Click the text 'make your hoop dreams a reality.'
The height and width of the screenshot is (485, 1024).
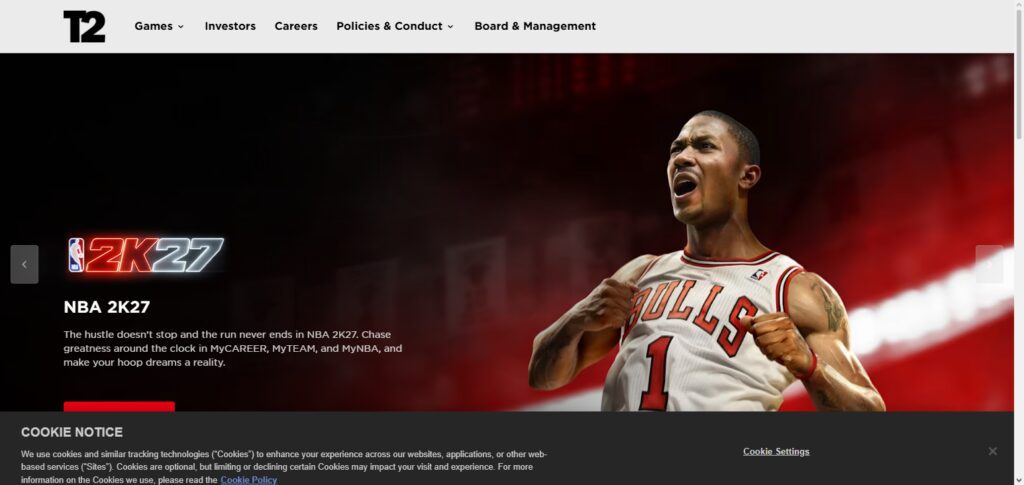coord(144,362)
